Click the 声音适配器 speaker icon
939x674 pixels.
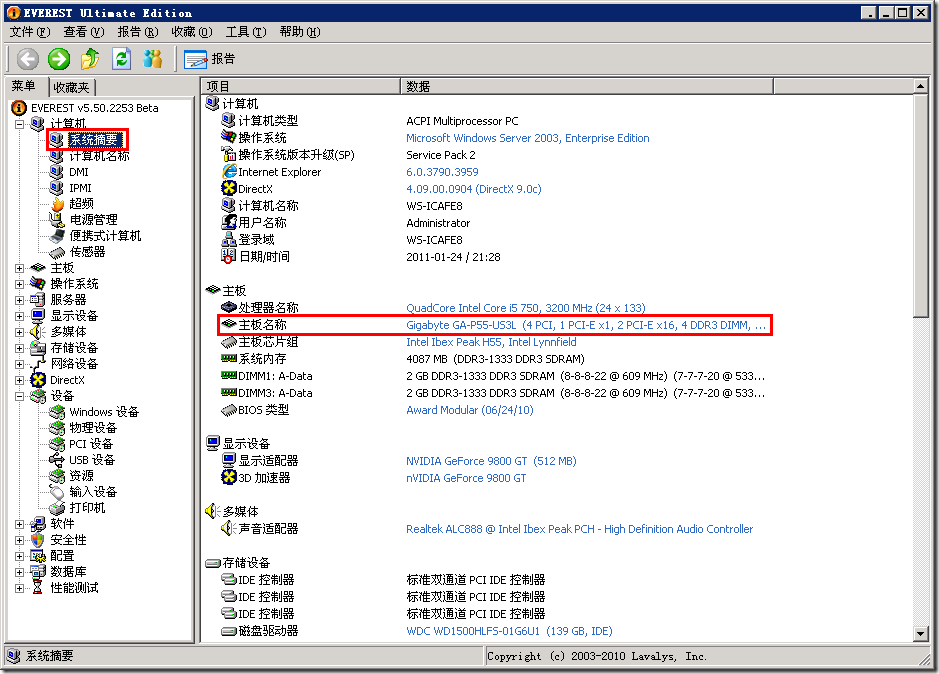pyautogui.click(x=229, y=528)
